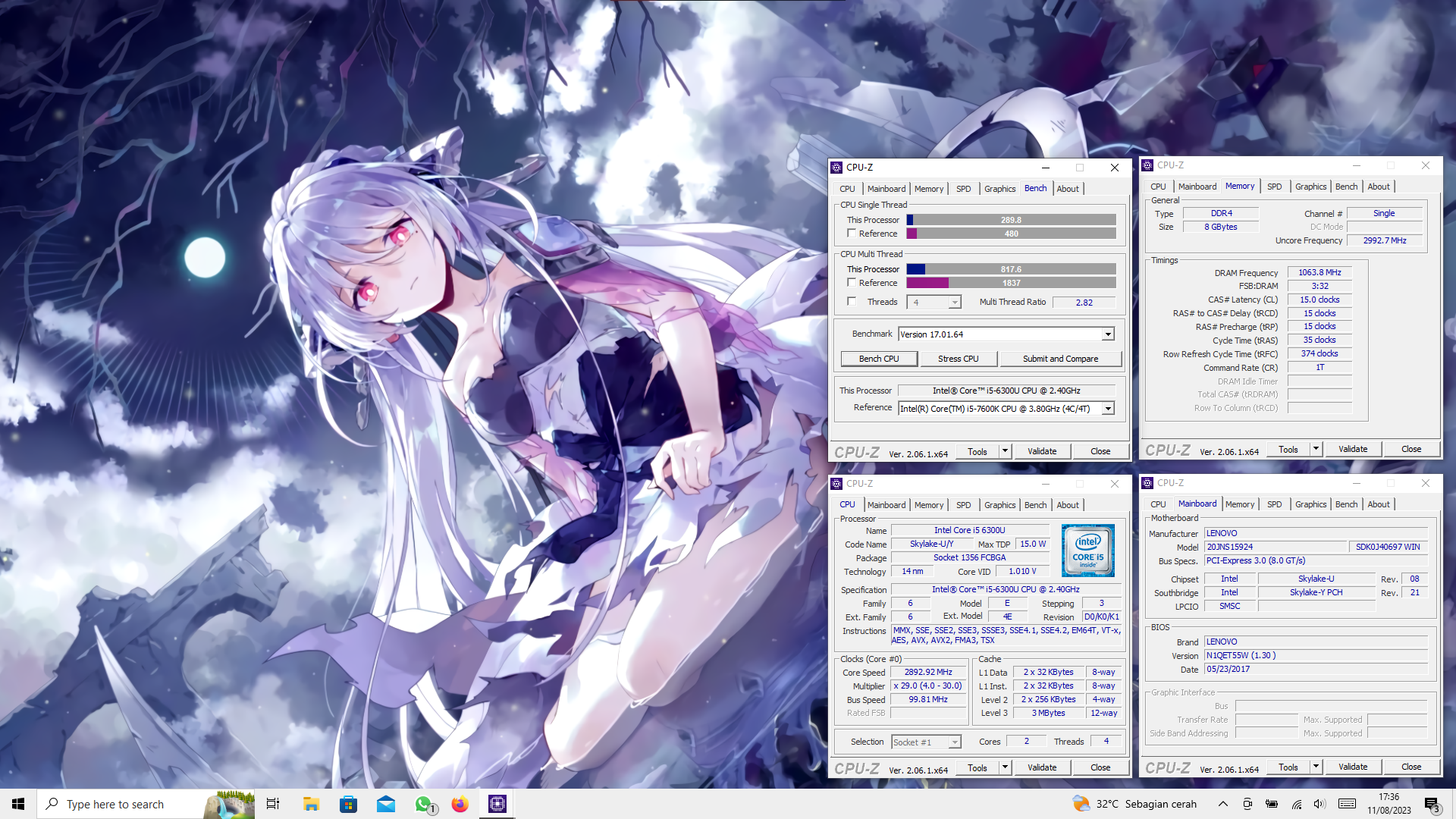Click the search highlights image in search box

231,805
